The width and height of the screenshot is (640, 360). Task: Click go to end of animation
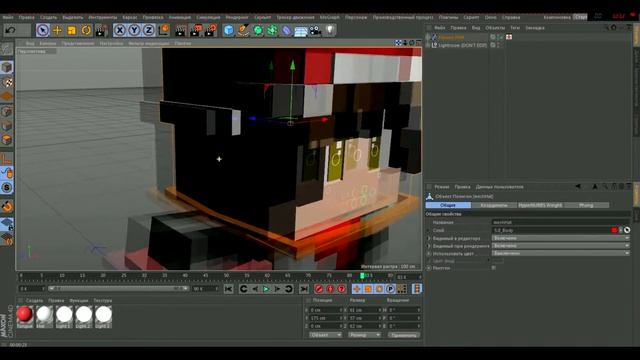[x=304, y=289]
